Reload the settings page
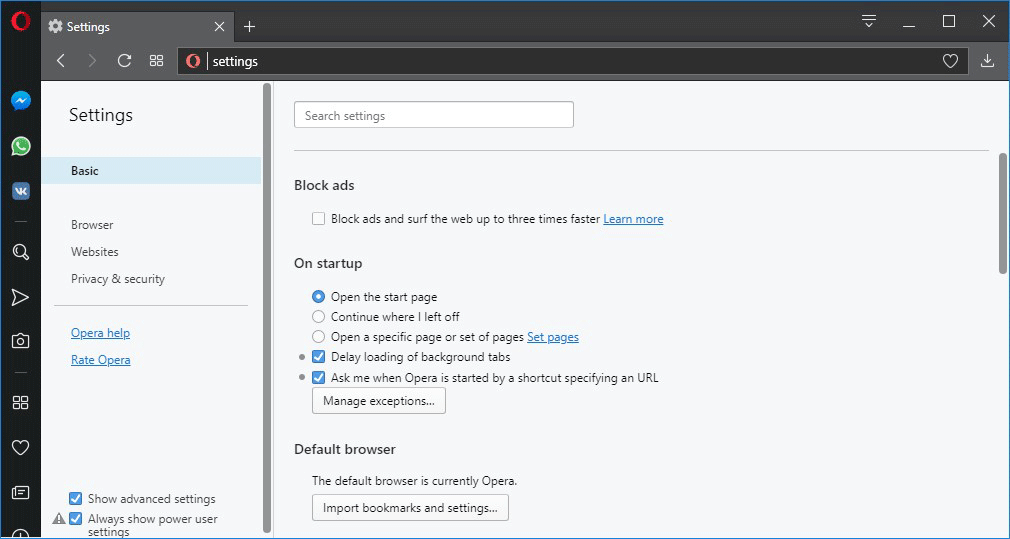The height and width of the screenshot is (539, 1010). click(x=124, y=61)
